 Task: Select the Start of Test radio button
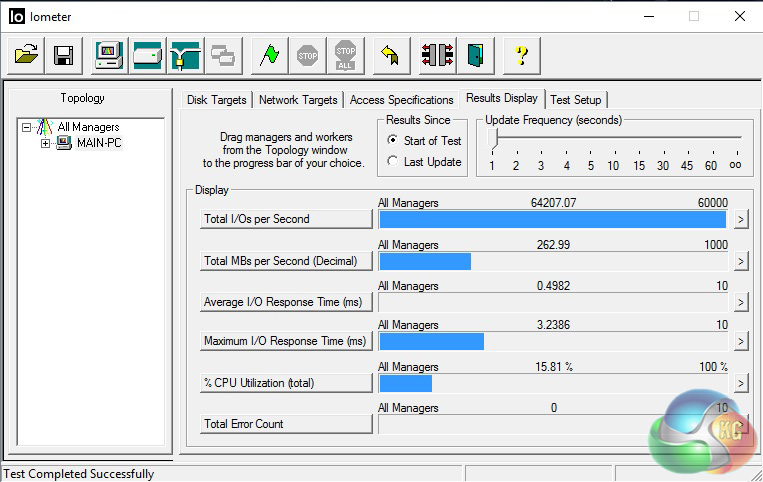(393, 141)
